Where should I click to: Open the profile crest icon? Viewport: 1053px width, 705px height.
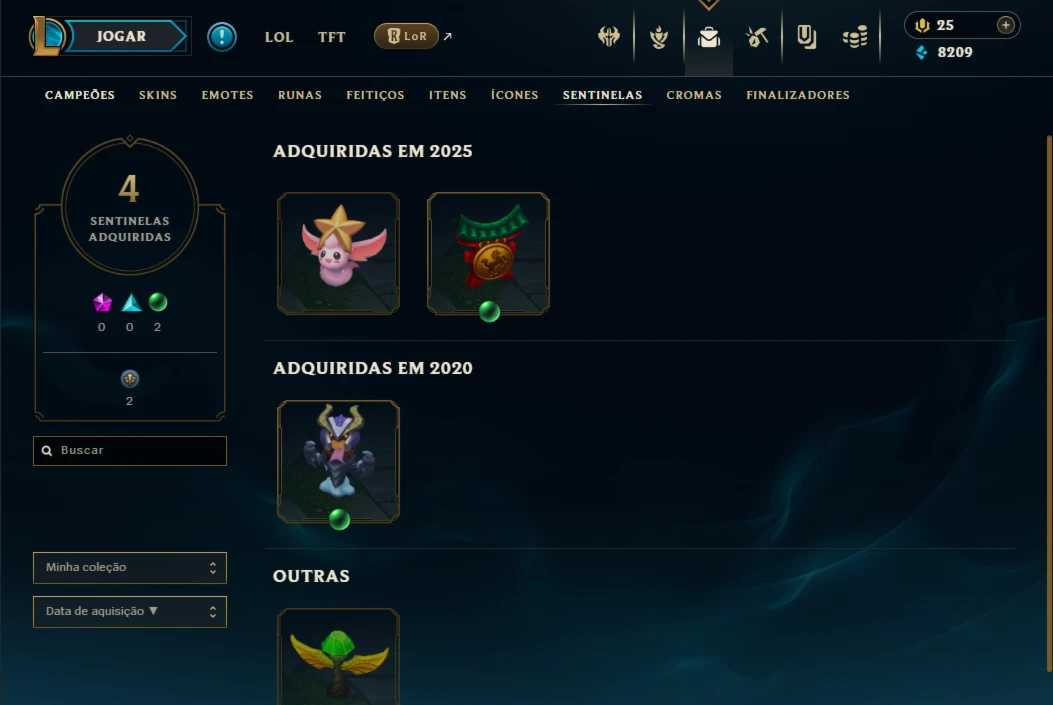pyautogui.click(x=659, y=37)
